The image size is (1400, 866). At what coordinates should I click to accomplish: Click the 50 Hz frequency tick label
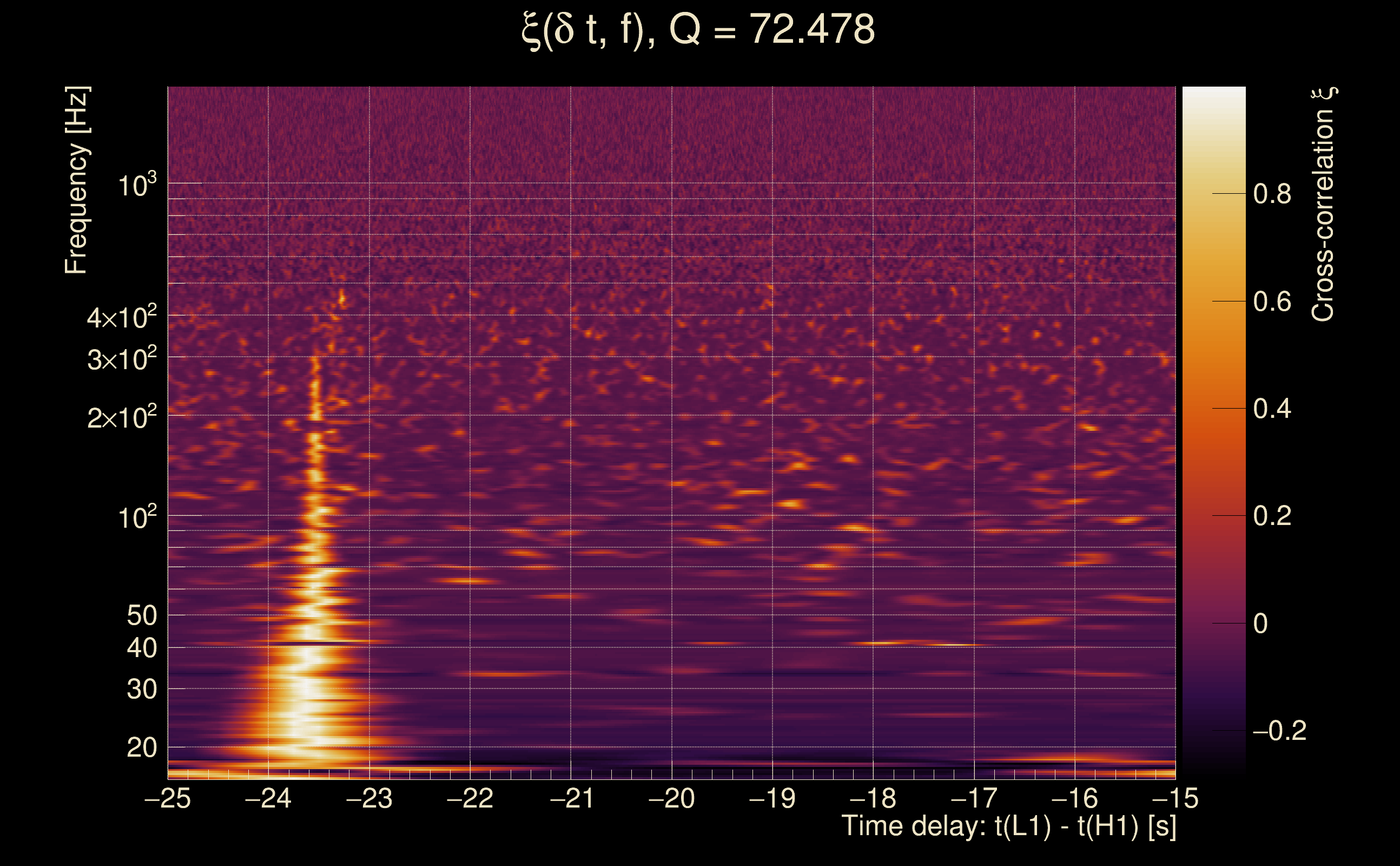pyautogui.click(x=141, y=616)
